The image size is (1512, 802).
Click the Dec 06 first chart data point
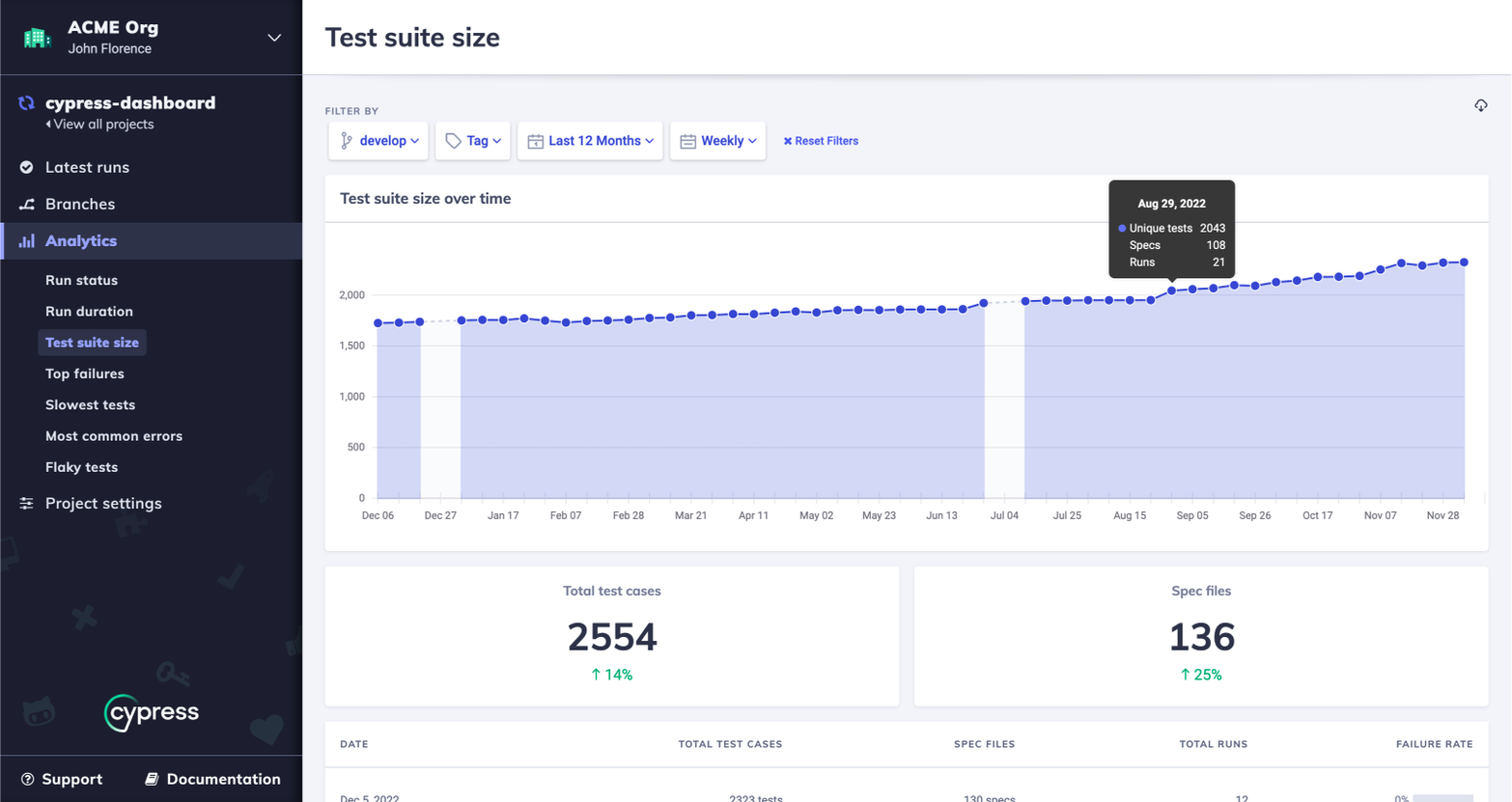pos(378,323)
